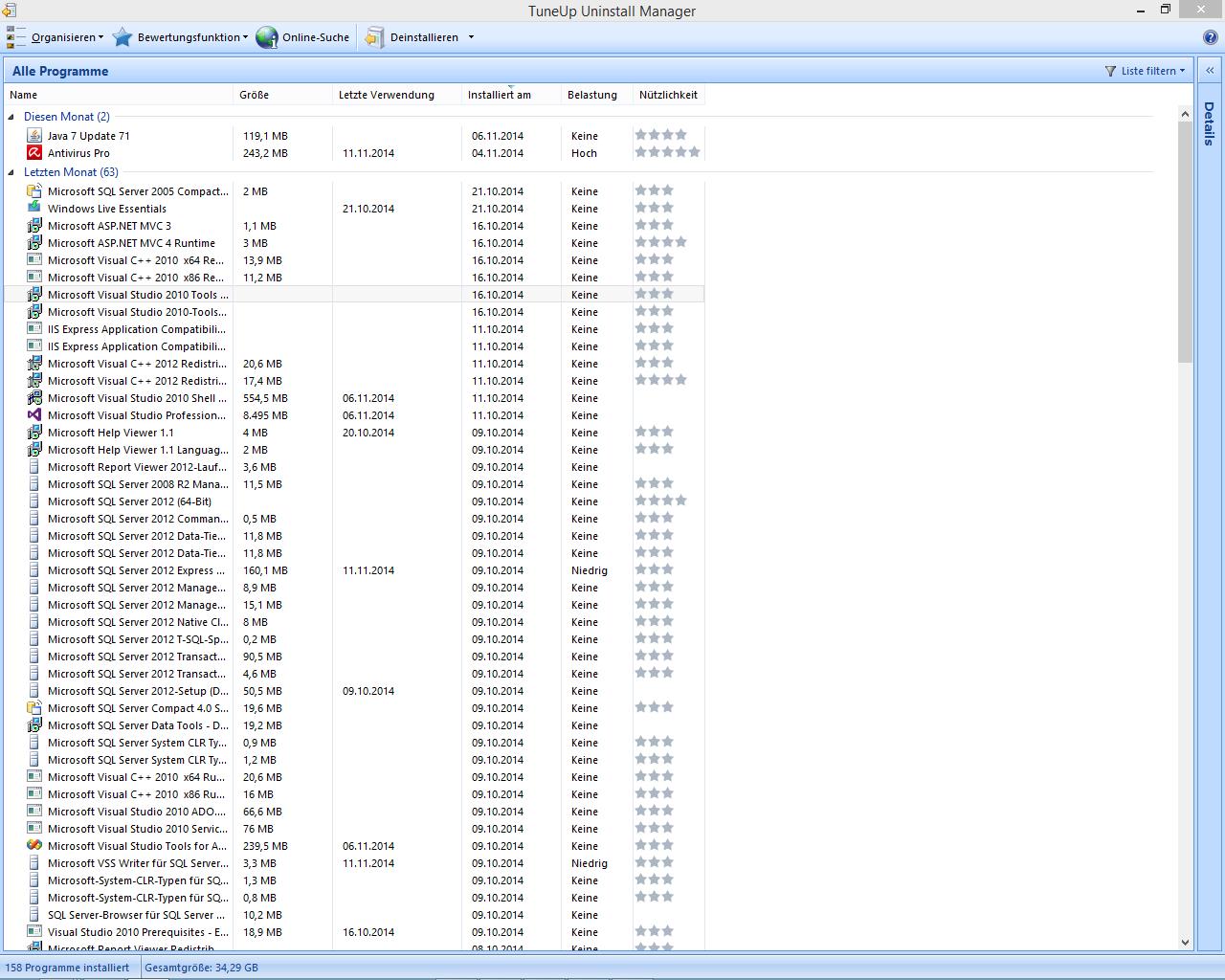Rate Antivirus Pro usefulness stars
Image resolution: width=1225 pixels, height=980 pixels.
coord(668,152)
